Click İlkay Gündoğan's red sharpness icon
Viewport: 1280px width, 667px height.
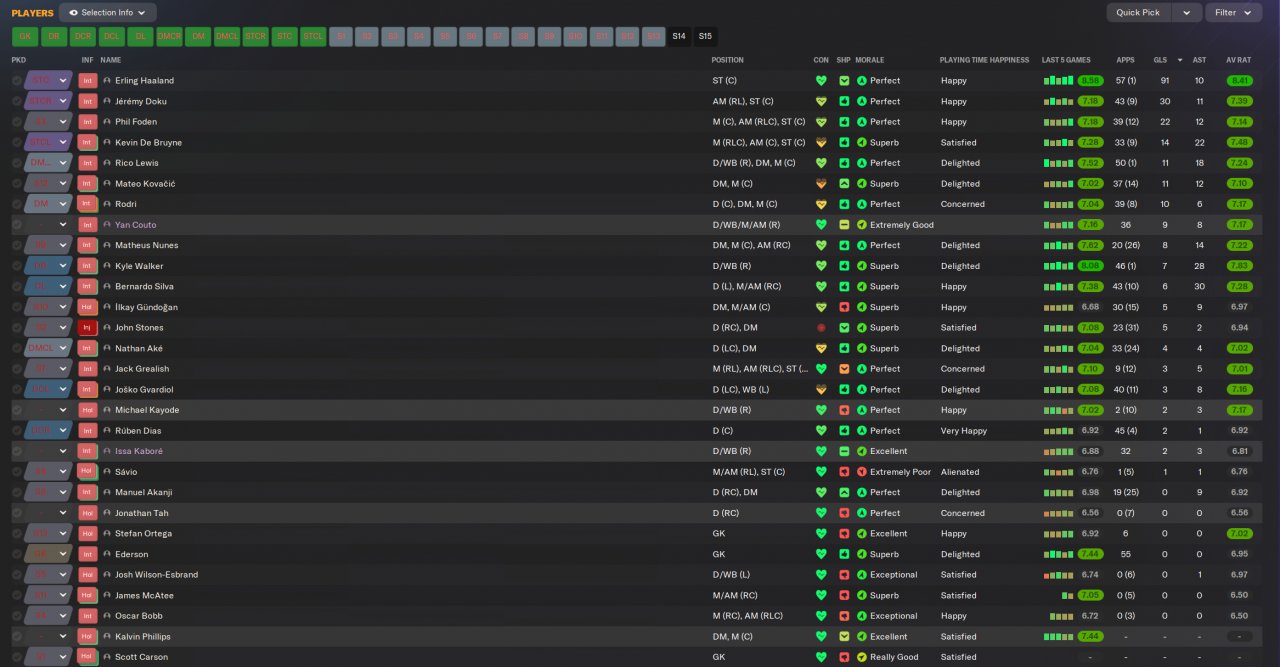[x=844, y=307]
